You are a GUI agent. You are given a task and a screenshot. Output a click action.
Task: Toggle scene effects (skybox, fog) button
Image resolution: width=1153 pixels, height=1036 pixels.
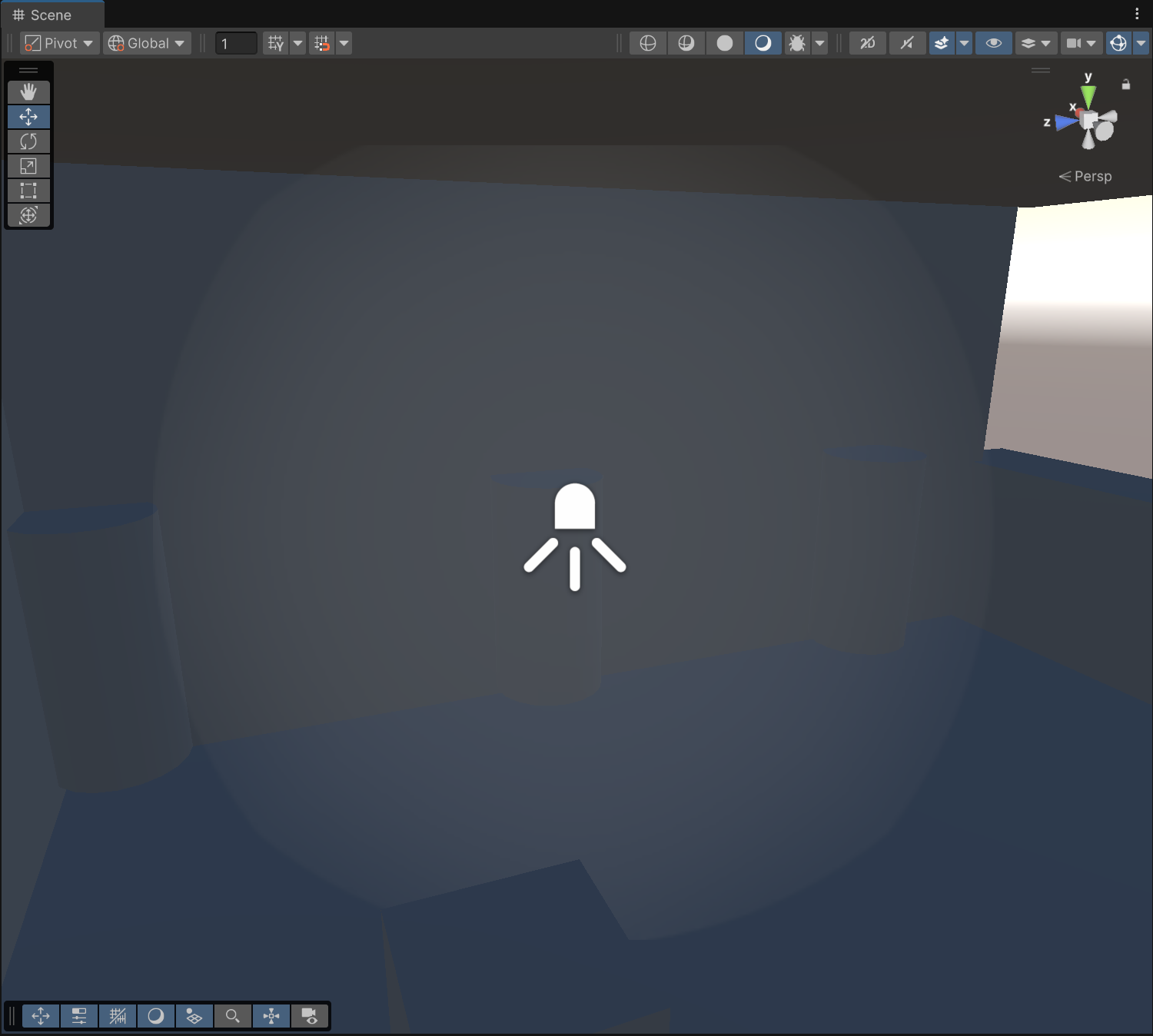(942, 43)
